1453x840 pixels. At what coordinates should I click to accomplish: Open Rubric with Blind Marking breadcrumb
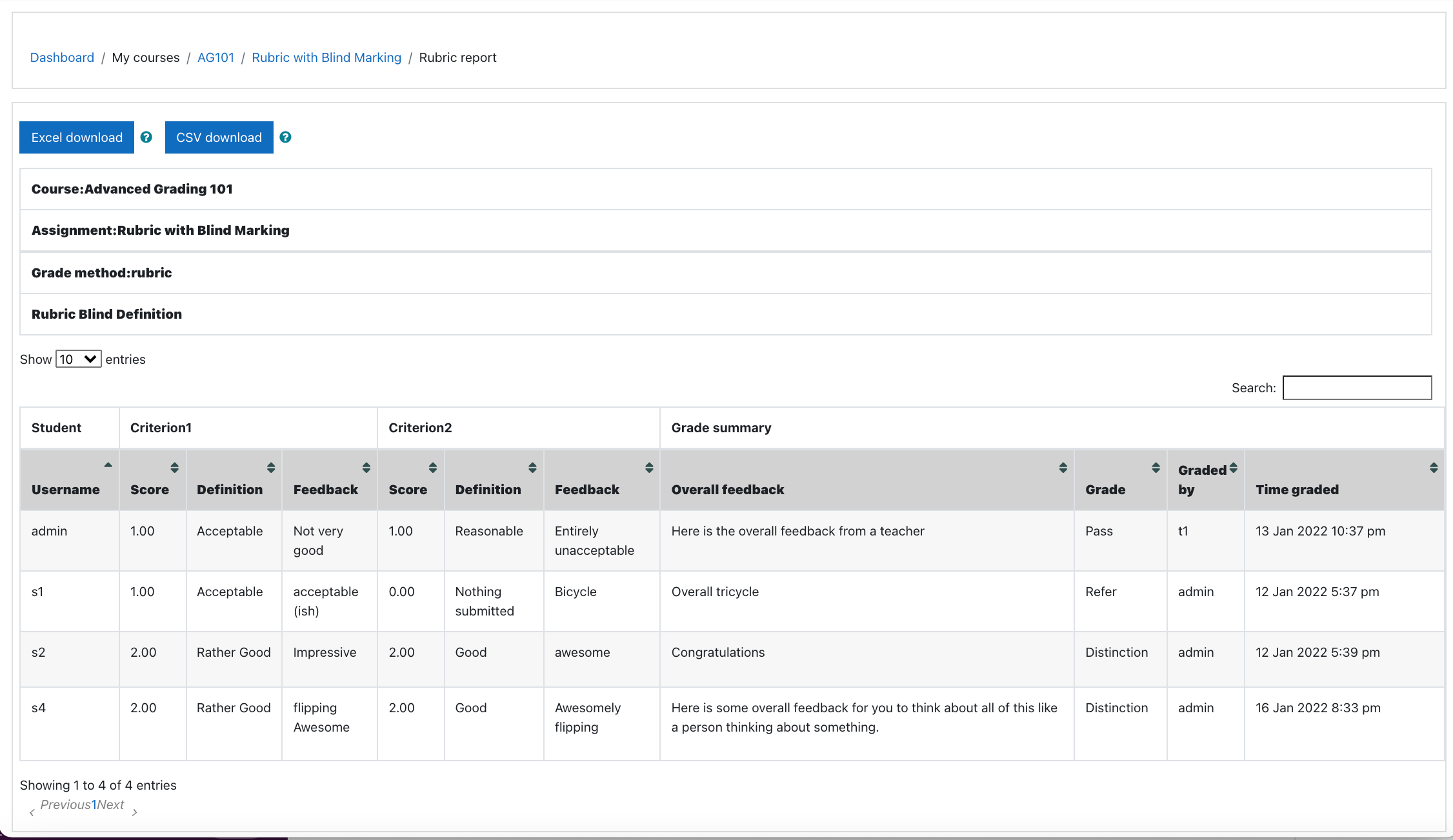(x=326, y=57)
